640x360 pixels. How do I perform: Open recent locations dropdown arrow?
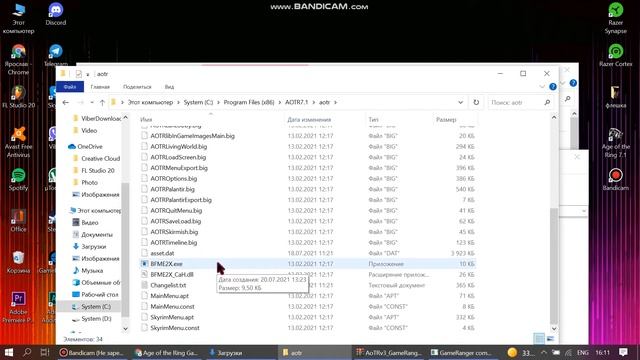tap(92, 102)
